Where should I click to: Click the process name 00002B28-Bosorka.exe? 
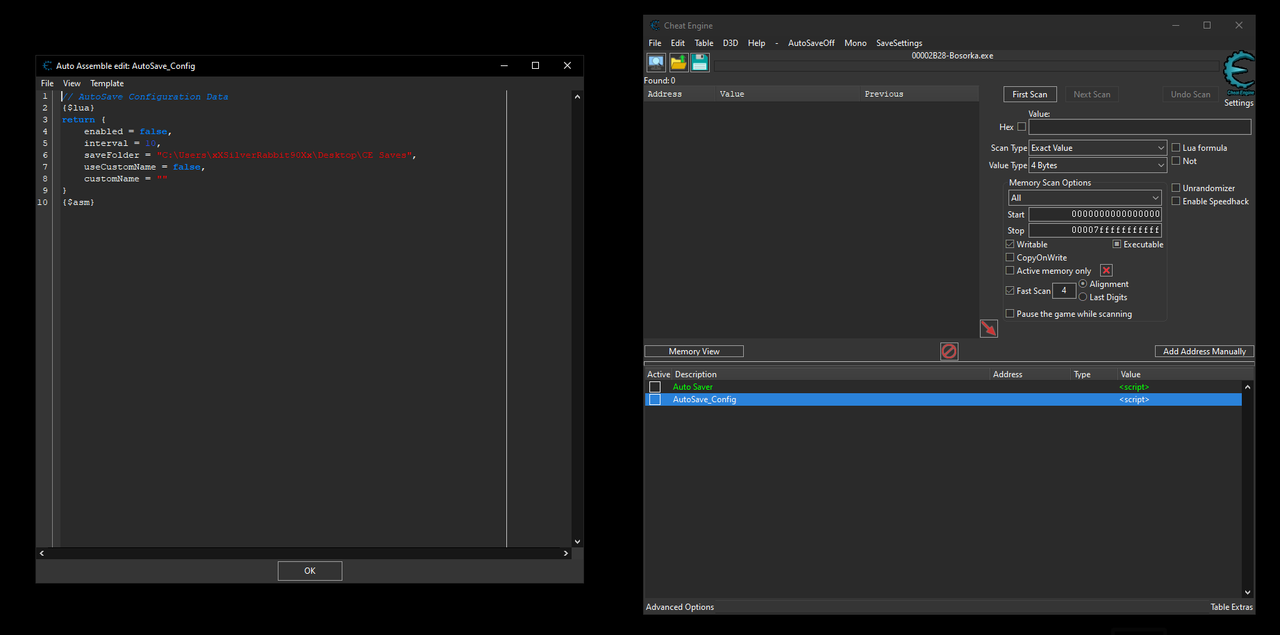click(x=952, y=56)
